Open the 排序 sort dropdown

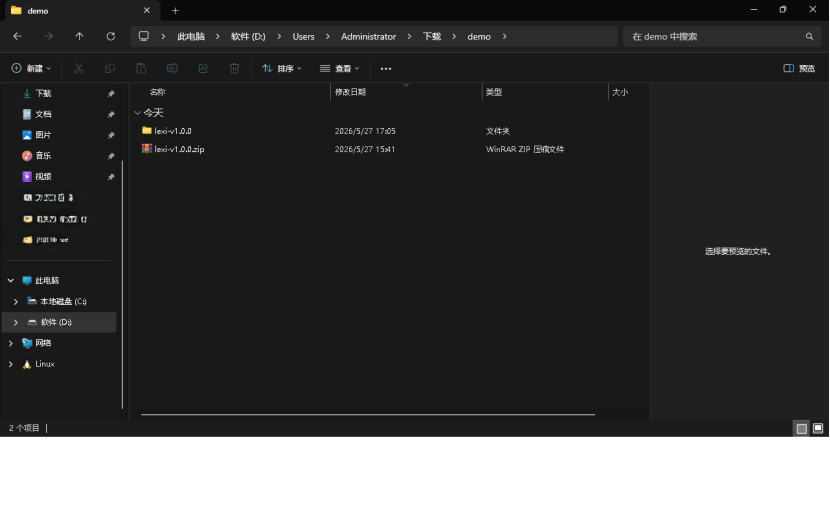point(282,68)
